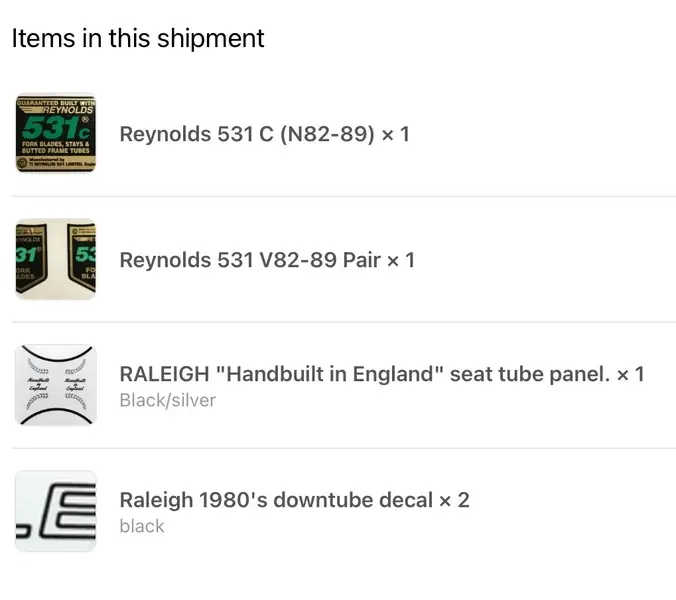Click the green 531c logo in first thumbnail
The height and width of the screenshot is (600, 676).
point(56,128)
